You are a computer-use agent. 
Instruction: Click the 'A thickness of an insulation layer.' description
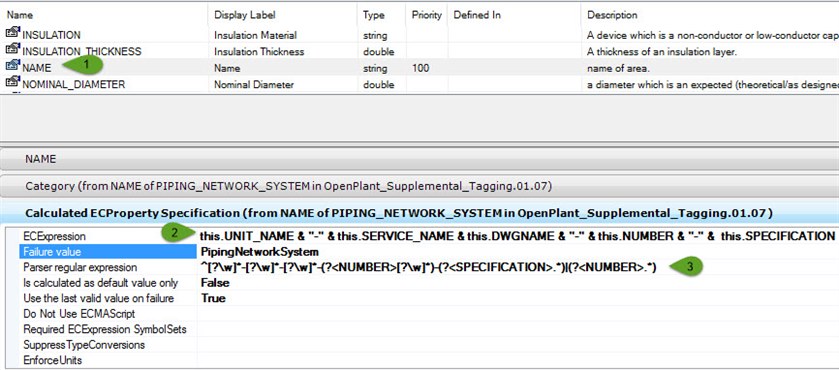(661, 52)
